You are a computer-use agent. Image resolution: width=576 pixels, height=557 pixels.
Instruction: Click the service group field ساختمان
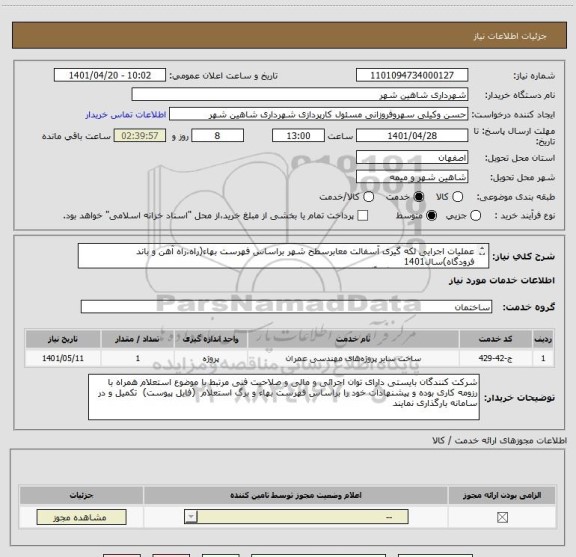click(286, 307)
